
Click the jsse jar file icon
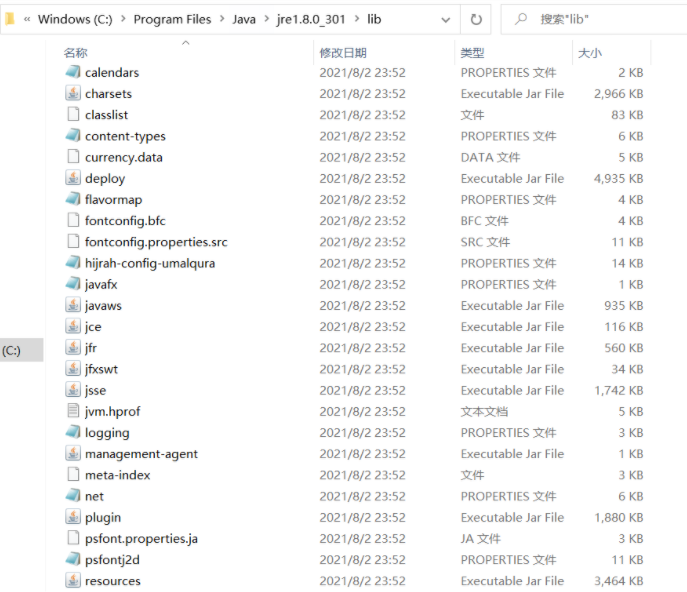[x=73, y=390]
